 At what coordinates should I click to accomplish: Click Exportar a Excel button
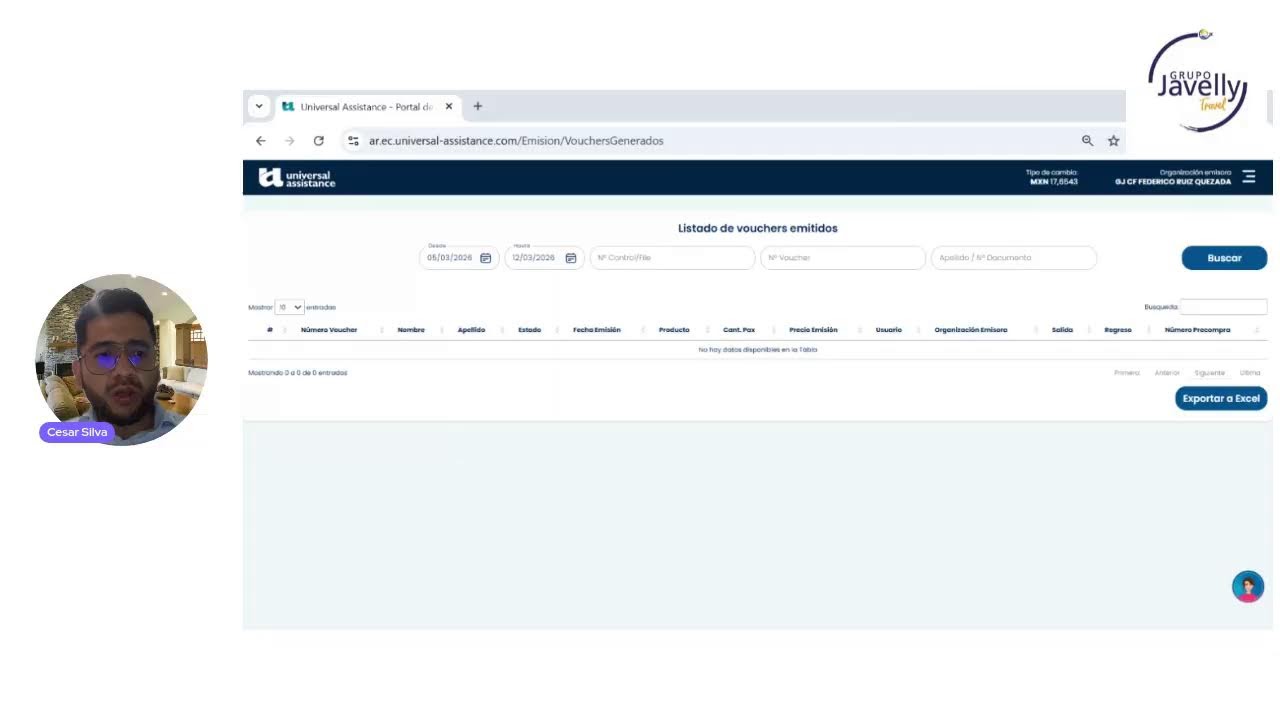pyautogui.click(x=1221, y=399)
